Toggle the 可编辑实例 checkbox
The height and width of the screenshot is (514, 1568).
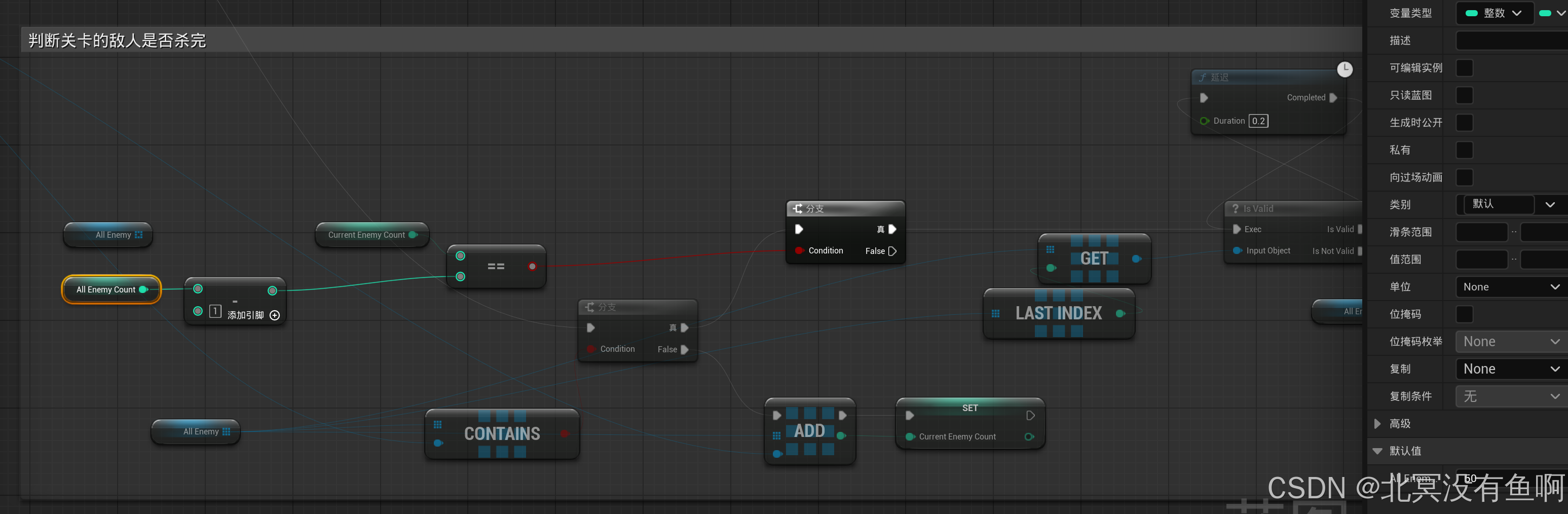(x=1464, y=67)
